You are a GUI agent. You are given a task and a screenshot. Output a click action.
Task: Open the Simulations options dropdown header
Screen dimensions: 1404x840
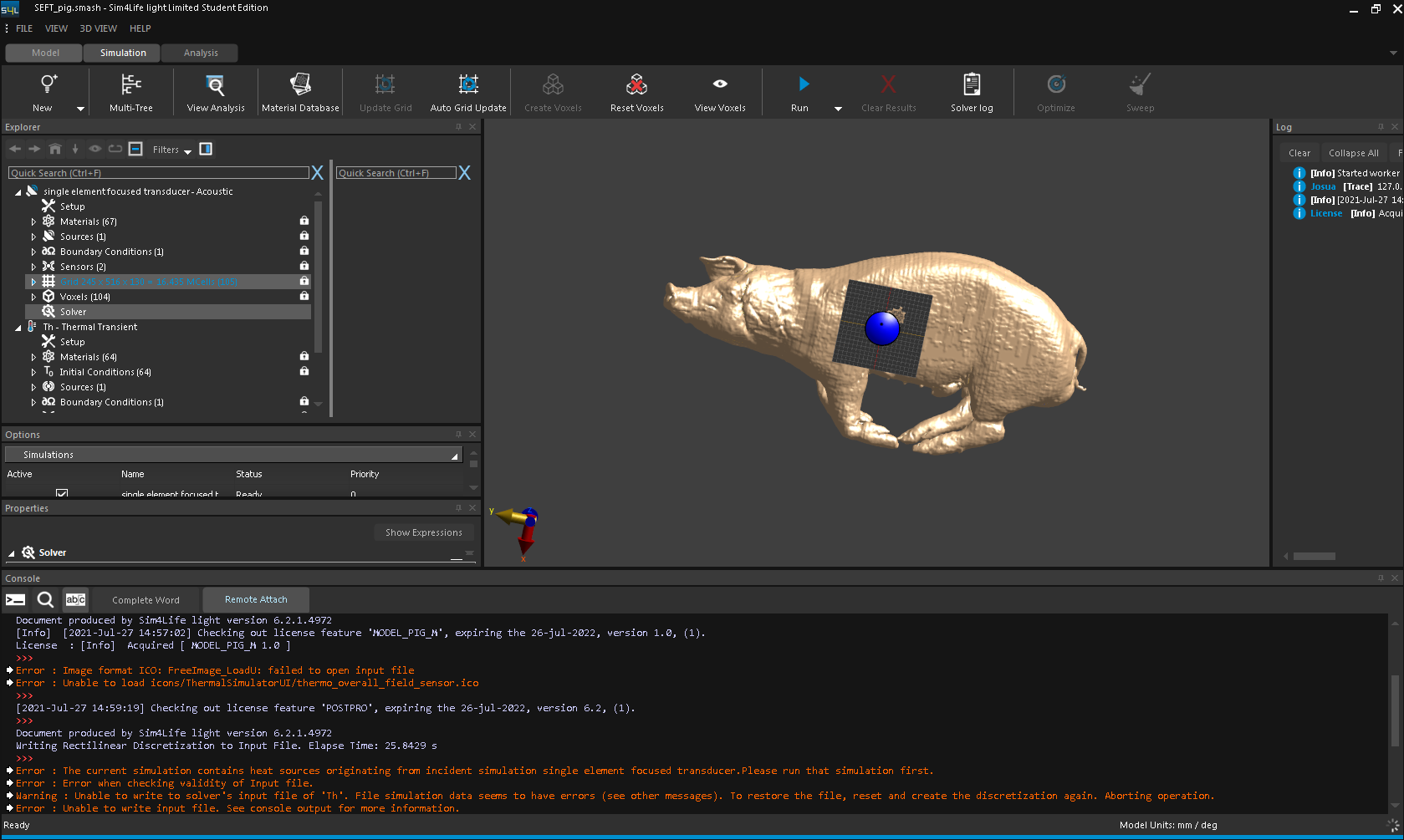pos(233,455)
